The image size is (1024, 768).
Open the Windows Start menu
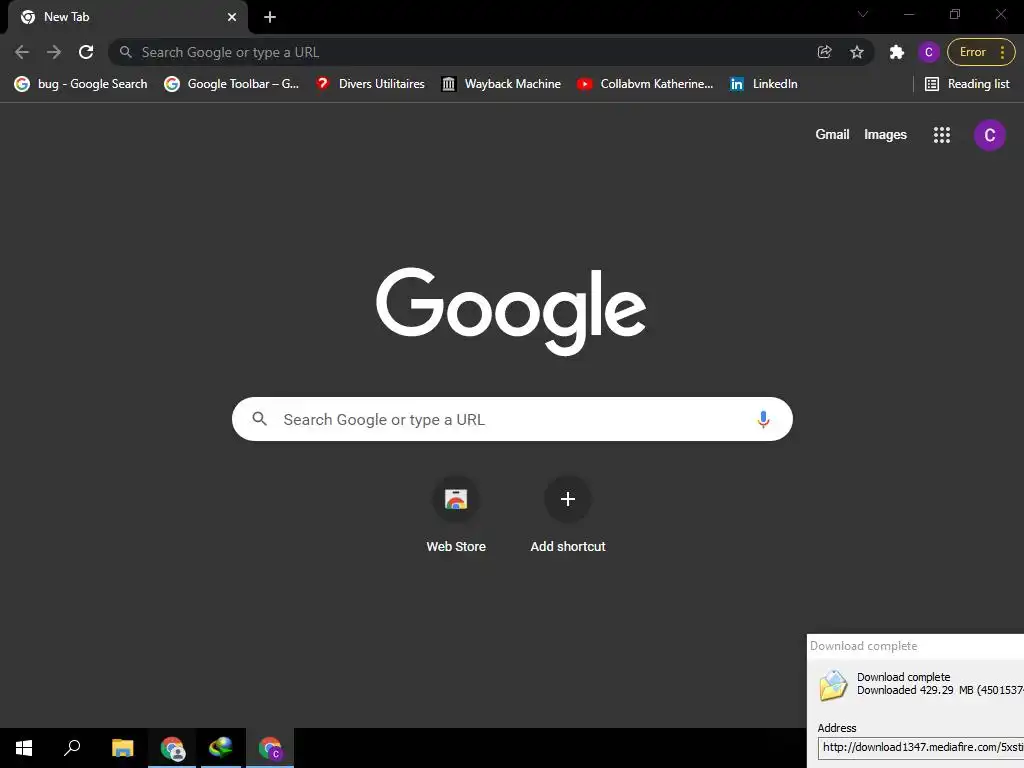pos(24,748)
